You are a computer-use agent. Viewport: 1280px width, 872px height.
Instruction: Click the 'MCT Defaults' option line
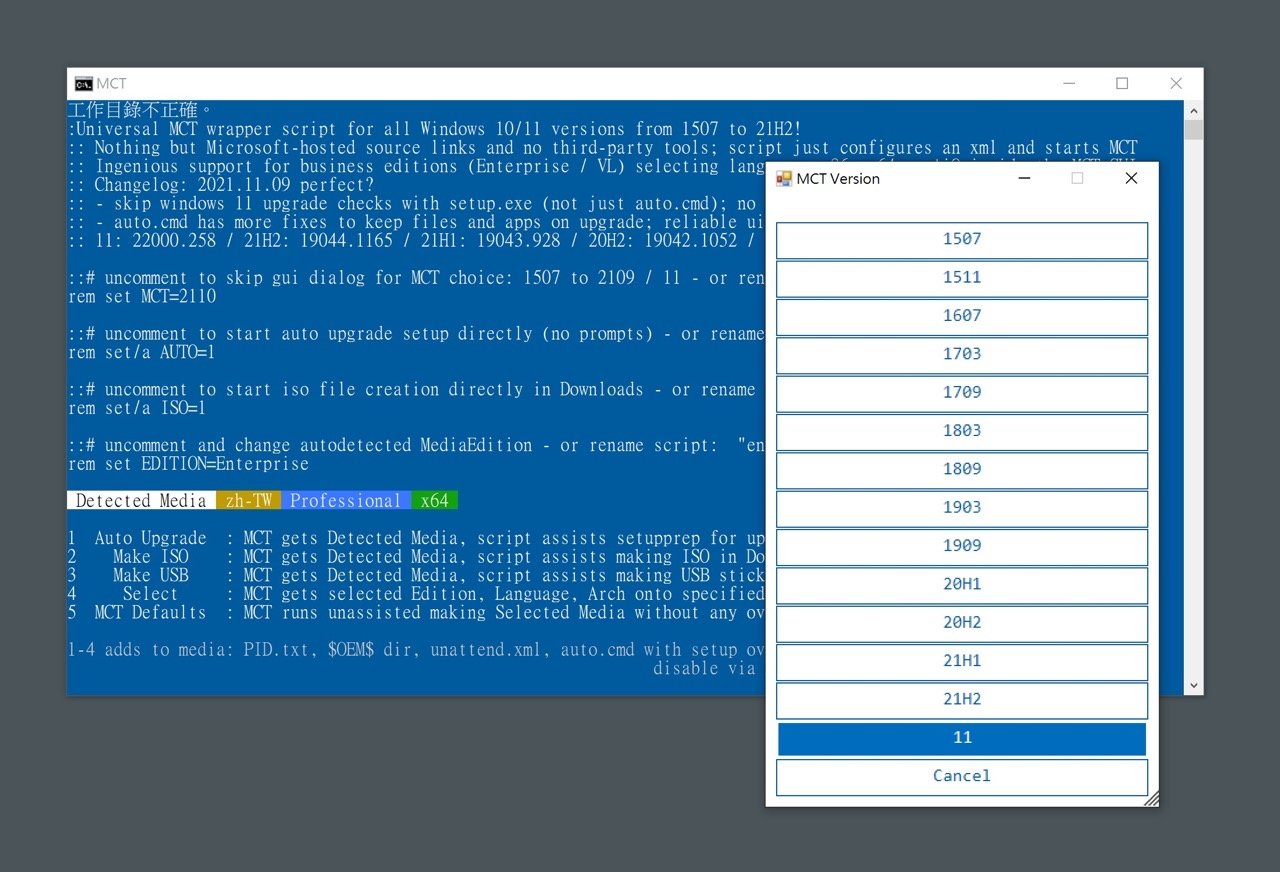[416, 612]
